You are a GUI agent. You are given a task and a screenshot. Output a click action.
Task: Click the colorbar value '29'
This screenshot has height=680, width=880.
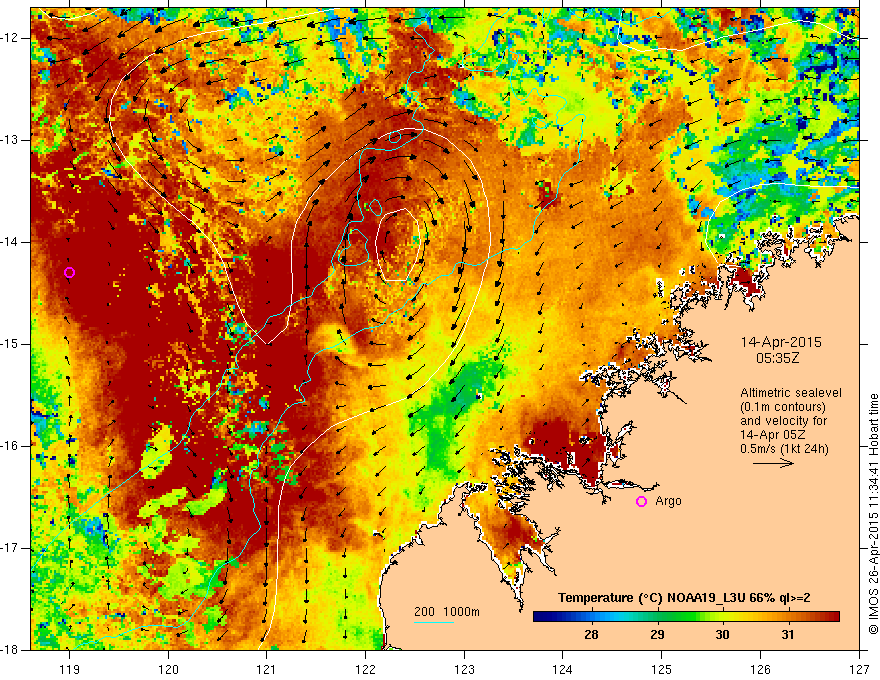(657, 635)
